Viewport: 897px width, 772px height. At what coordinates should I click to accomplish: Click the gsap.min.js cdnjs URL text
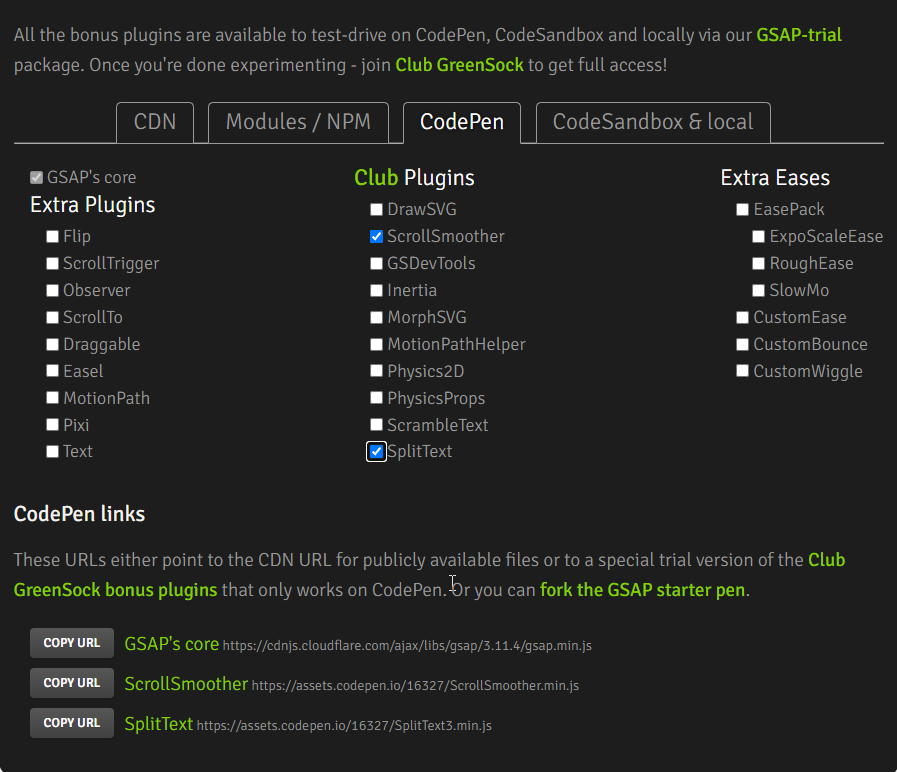407,646
